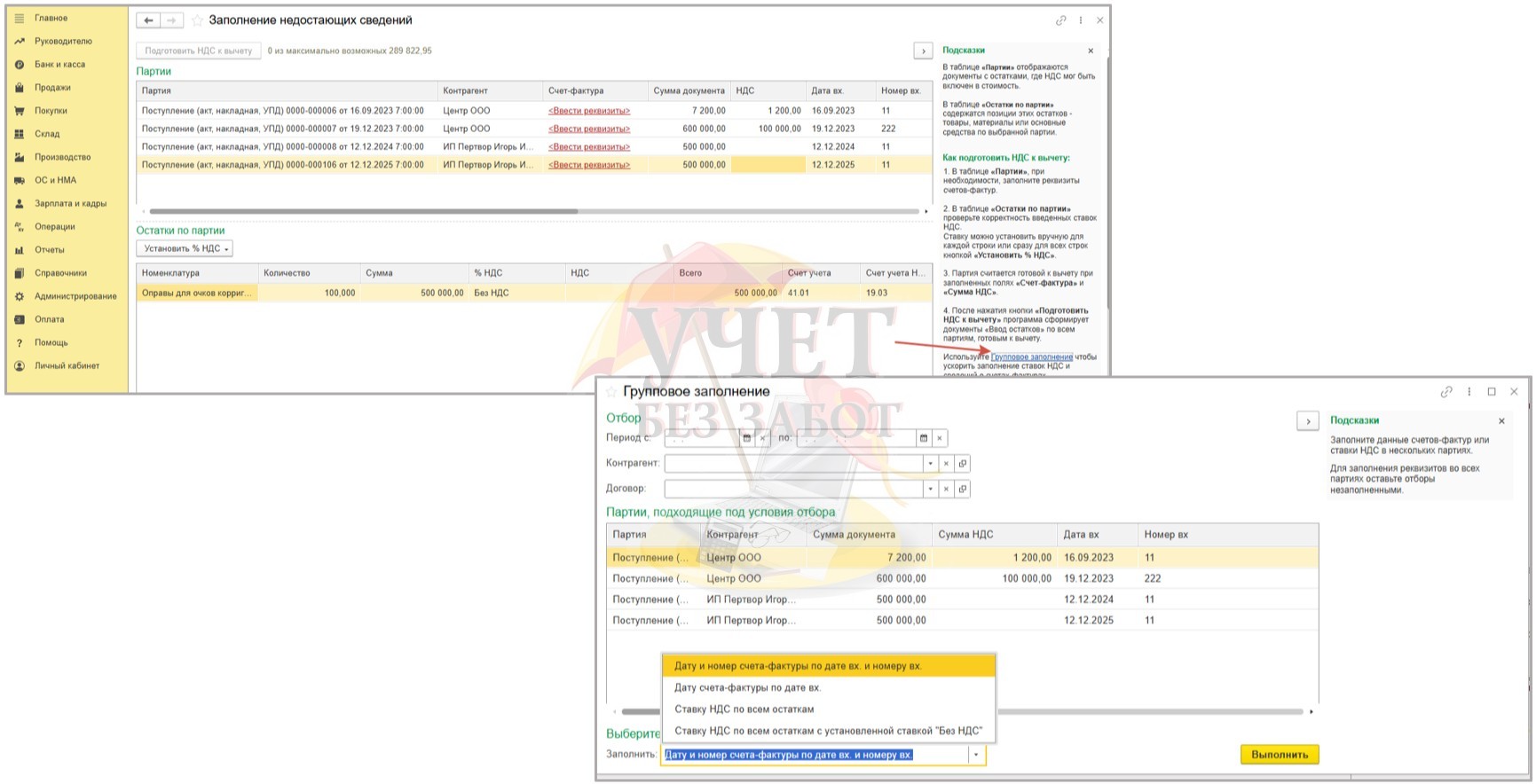This screenshot has height=784, width=1536.
Task: Collapse hints panel arrow in main window
Action: [x=923, y=51]
